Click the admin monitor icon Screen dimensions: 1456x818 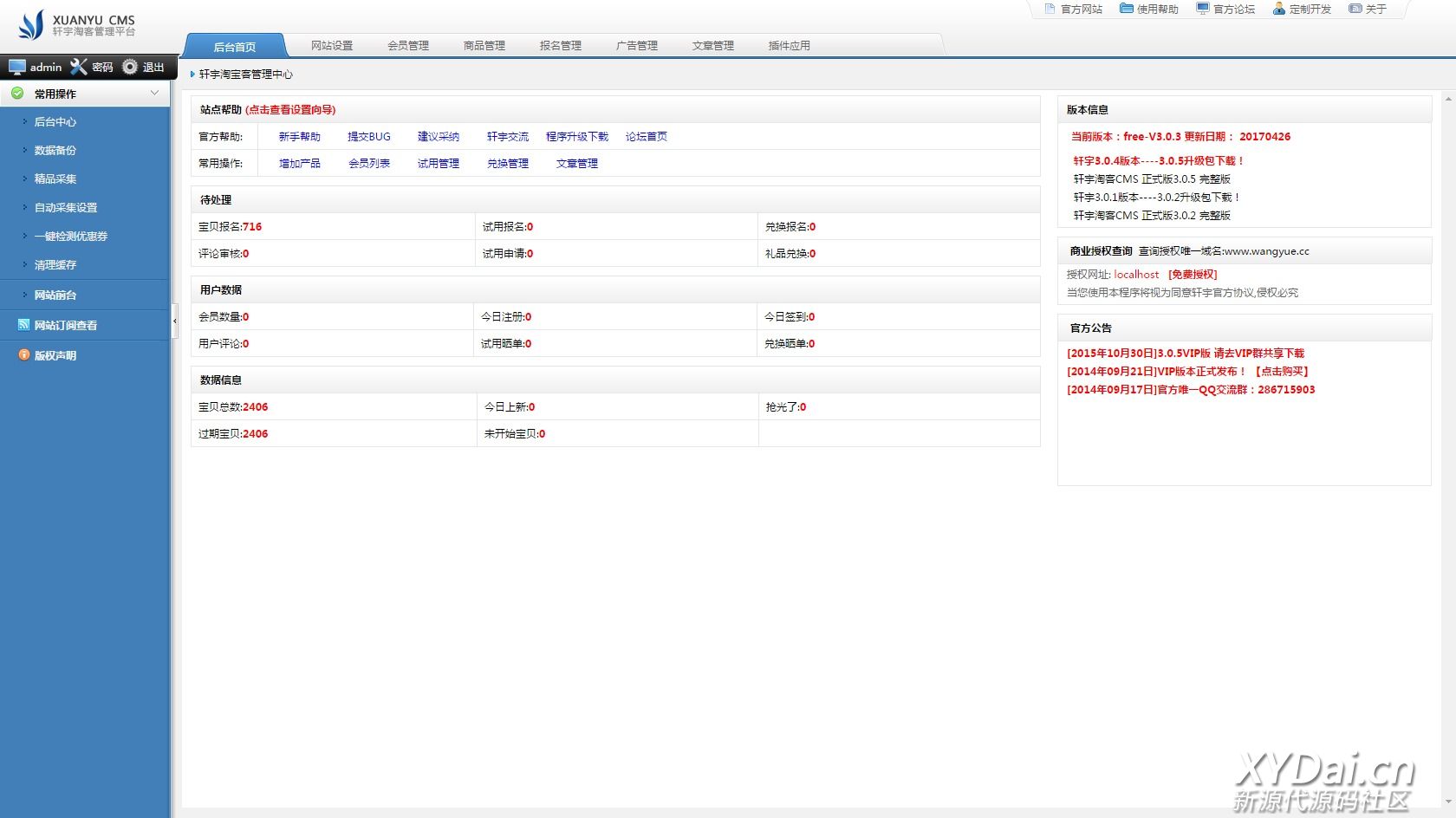point(17,67)
